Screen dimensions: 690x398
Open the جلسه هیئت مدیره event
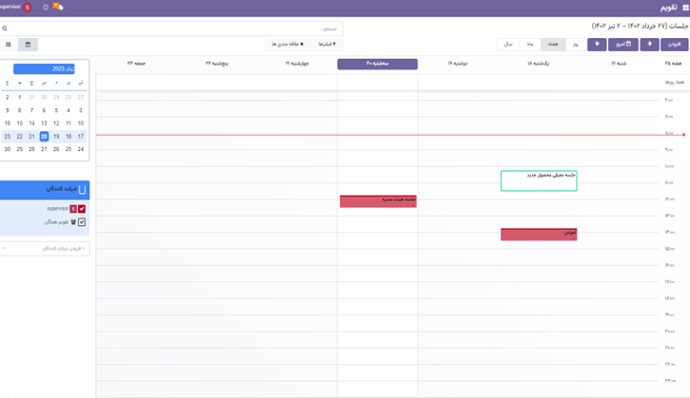pyautogui.click(x=378, y=201)
